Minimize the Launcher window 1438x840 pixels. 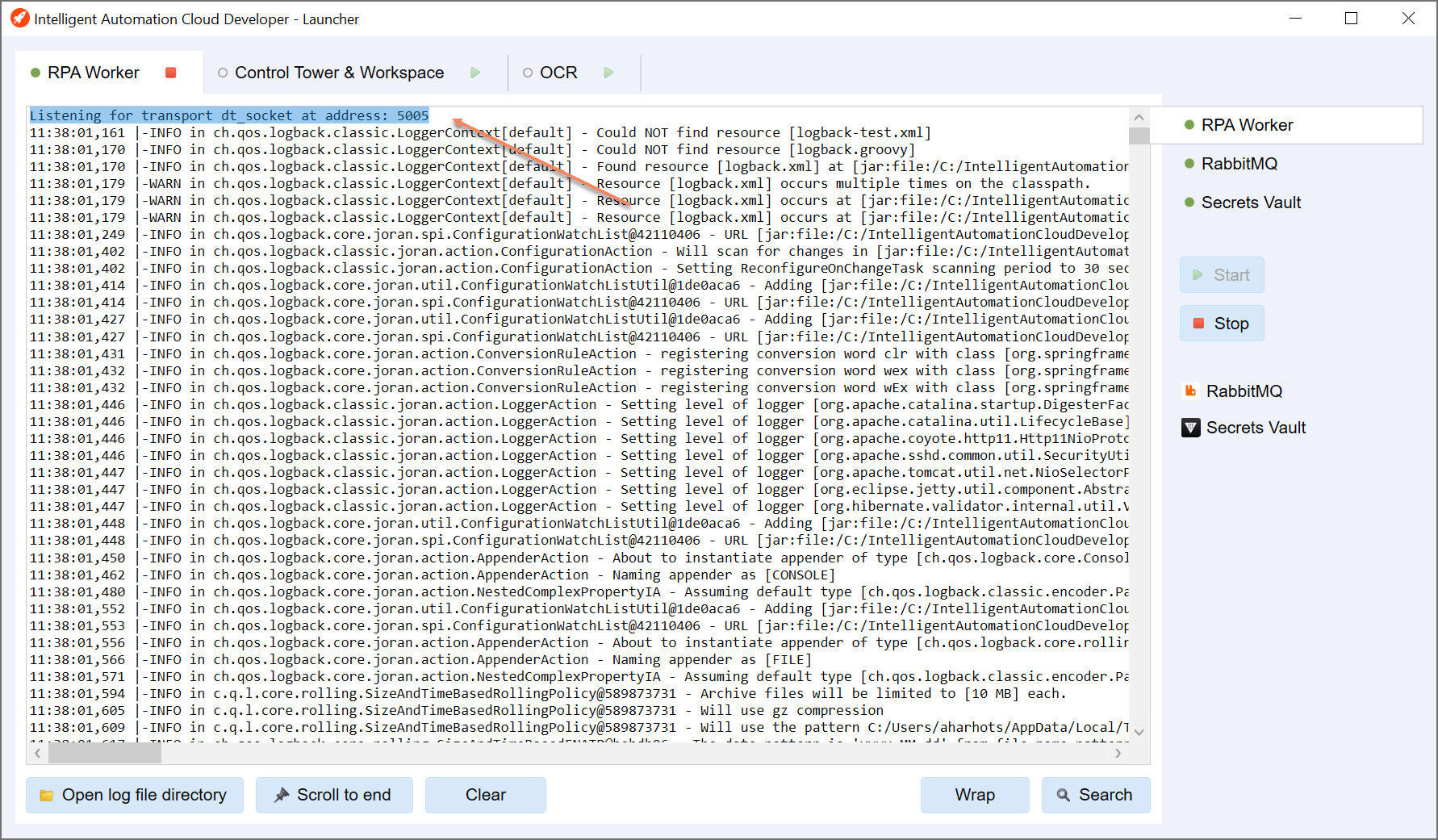pyautogui.click(x=1296, y=19)
